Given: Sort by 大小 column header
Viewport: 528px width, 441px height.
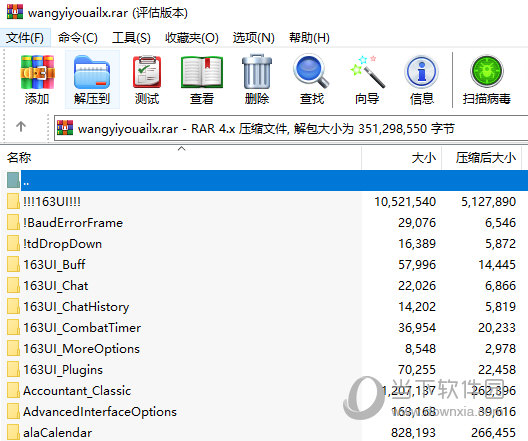Looking at the screenshot, I should point(423,157).
